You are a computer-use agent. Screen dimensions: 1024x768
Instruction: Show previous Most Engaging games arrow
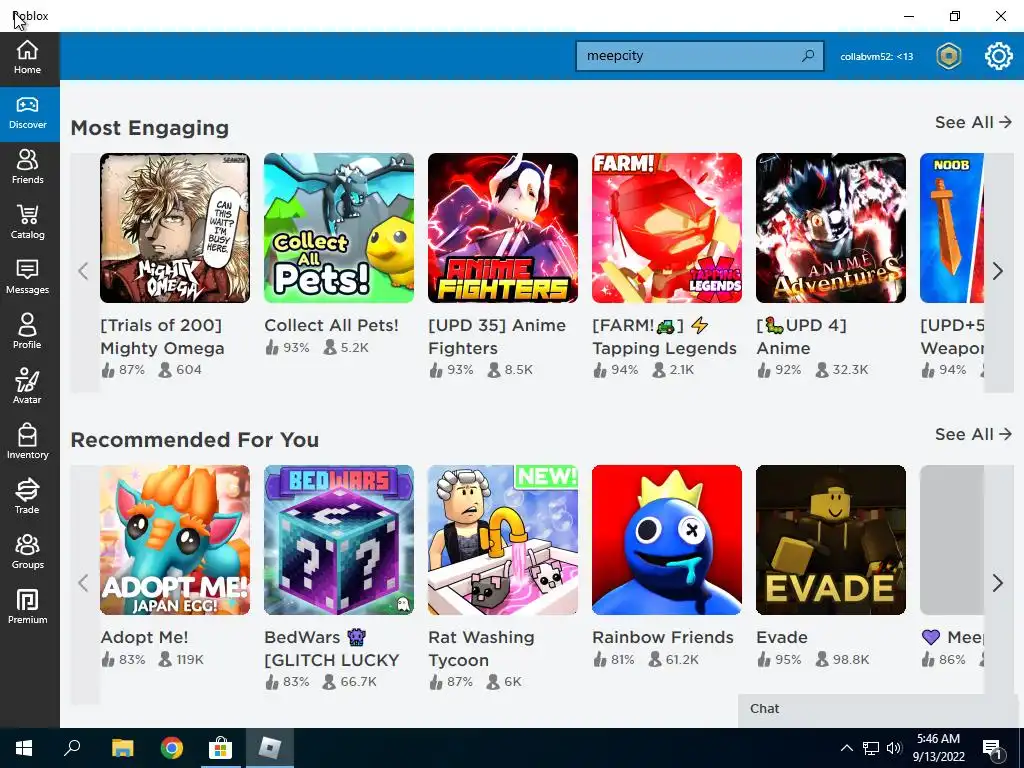point(84,271)
